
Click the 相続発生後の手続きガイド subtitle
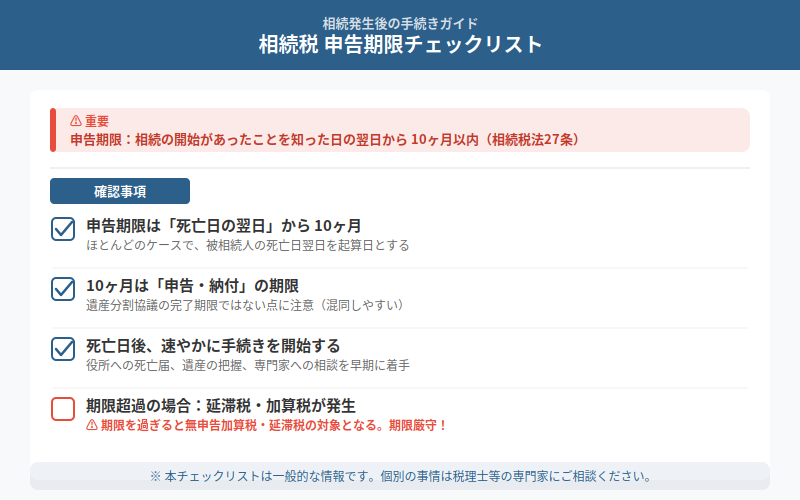tap(400, 22)
